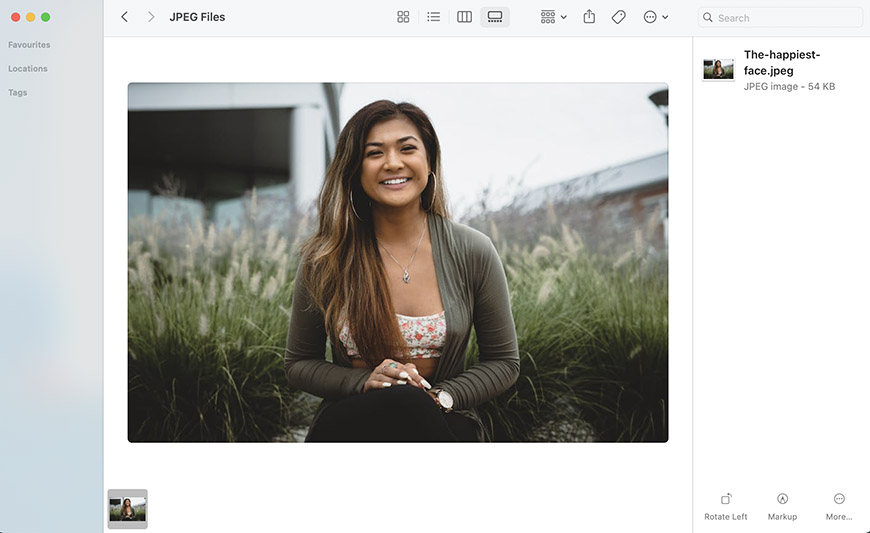Open the Edit Tags icon
870x533 pixels.
point(618,17)
